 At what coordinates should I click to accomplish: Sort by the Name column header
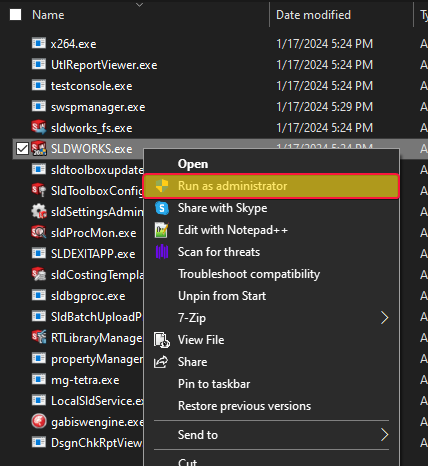(x=48, y=15)
